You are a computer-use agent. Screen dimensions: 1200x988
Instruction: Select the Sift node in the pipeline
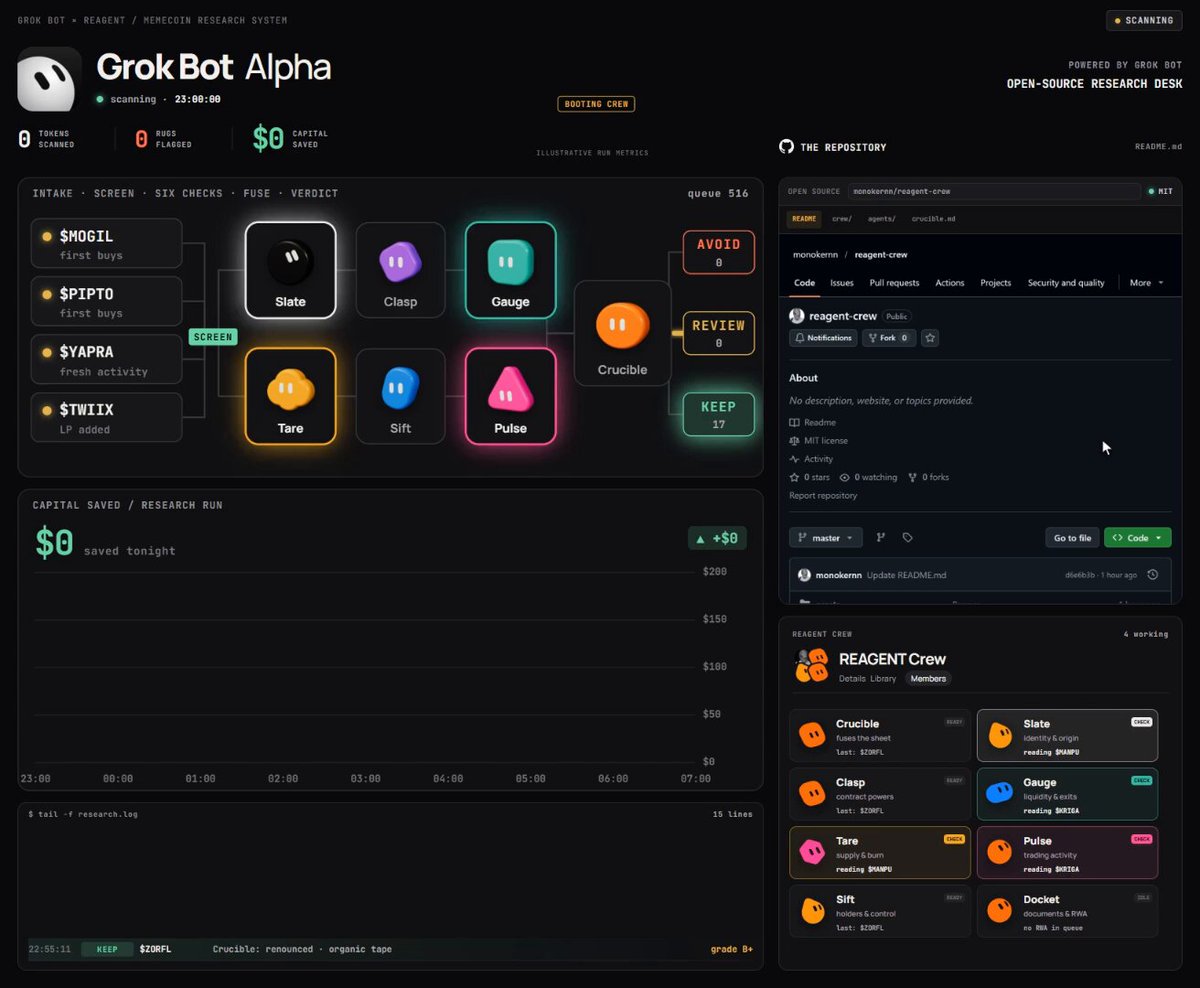click(400, 396)
